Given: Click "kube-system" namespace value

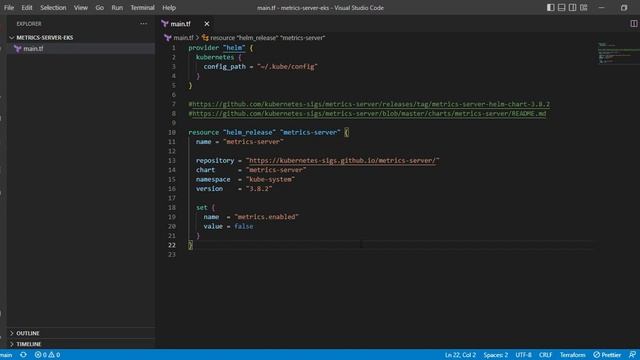Looking at the screenshot, I should coord(270,179).
